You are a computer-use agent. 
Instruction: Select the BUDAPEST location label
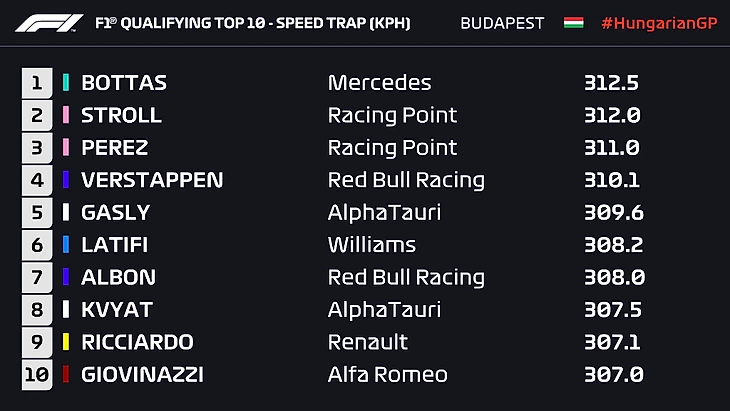(502, 23)
